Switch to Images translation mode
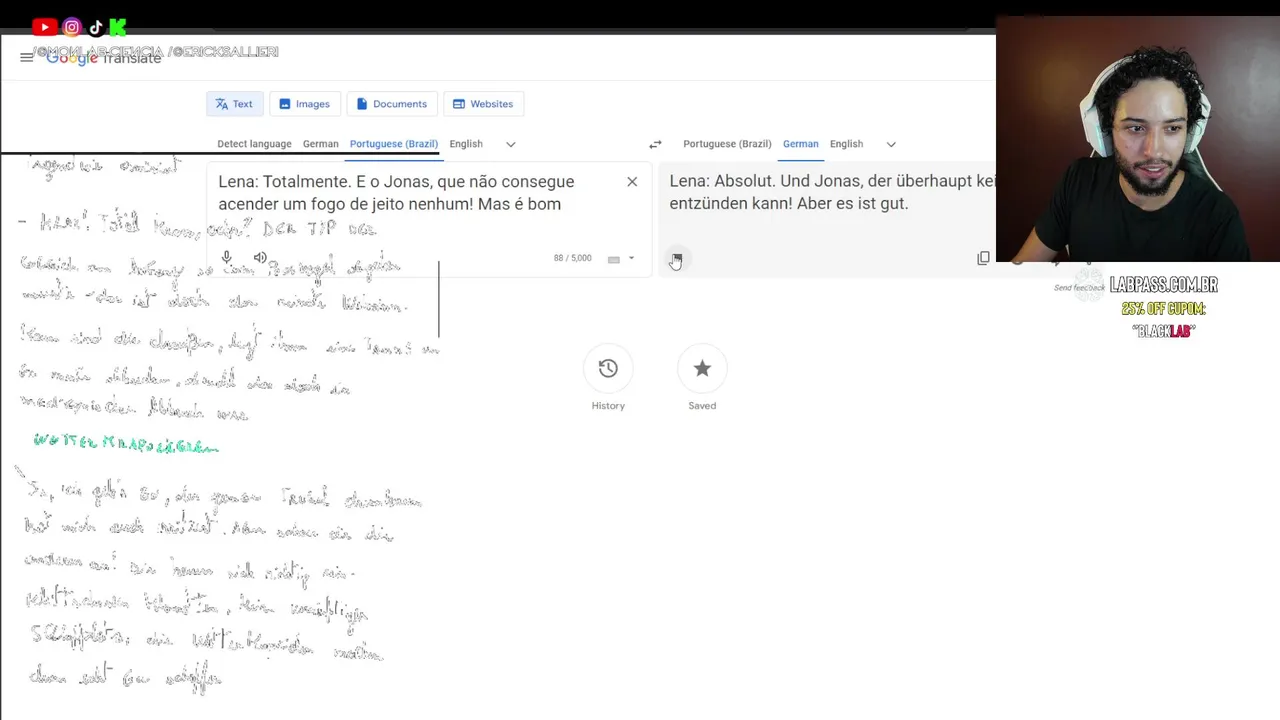The image size is (1280, 720). 305,104
